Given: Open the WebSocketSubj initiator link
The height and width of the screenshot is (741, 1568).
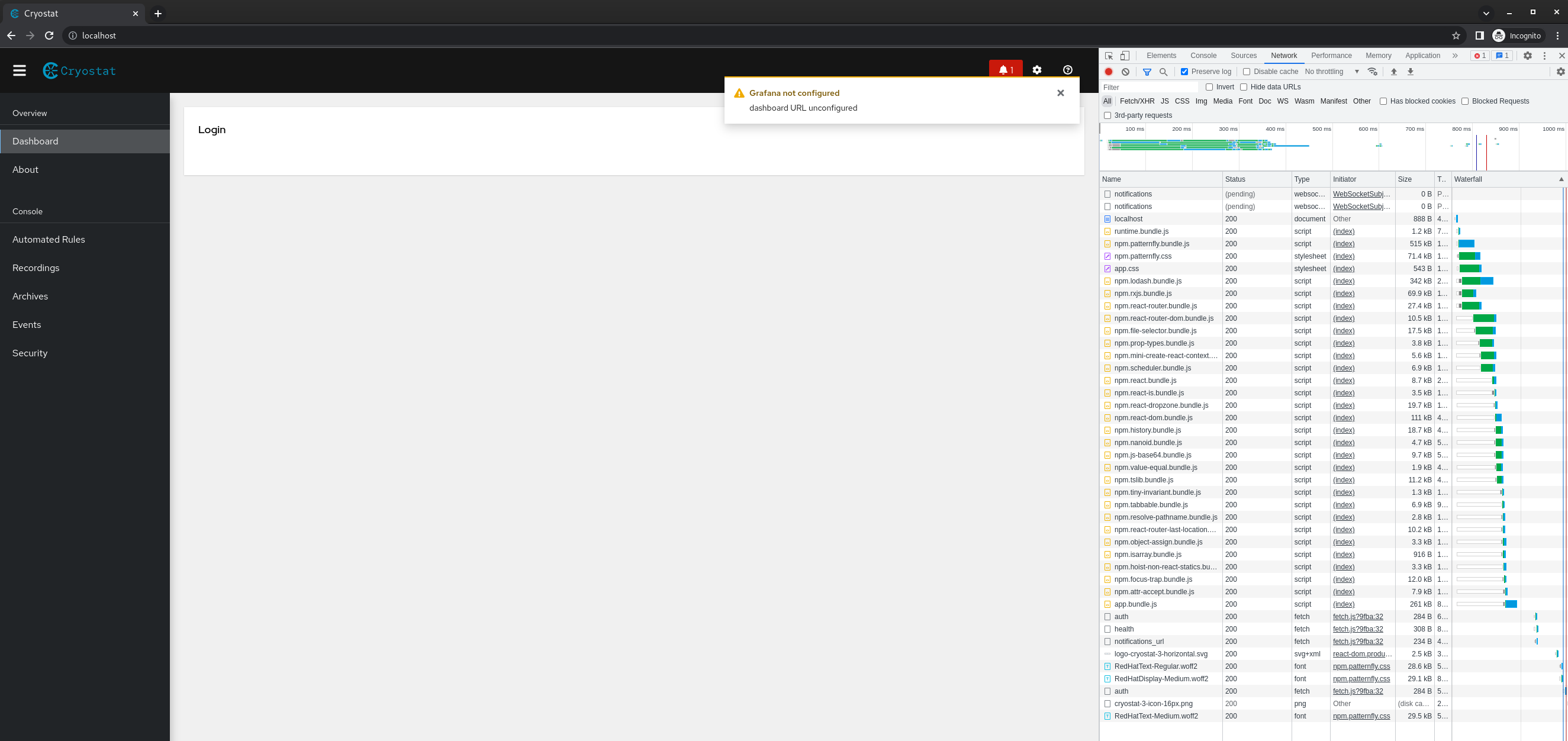Looking at the screenshot, I should coord(1361,194).
